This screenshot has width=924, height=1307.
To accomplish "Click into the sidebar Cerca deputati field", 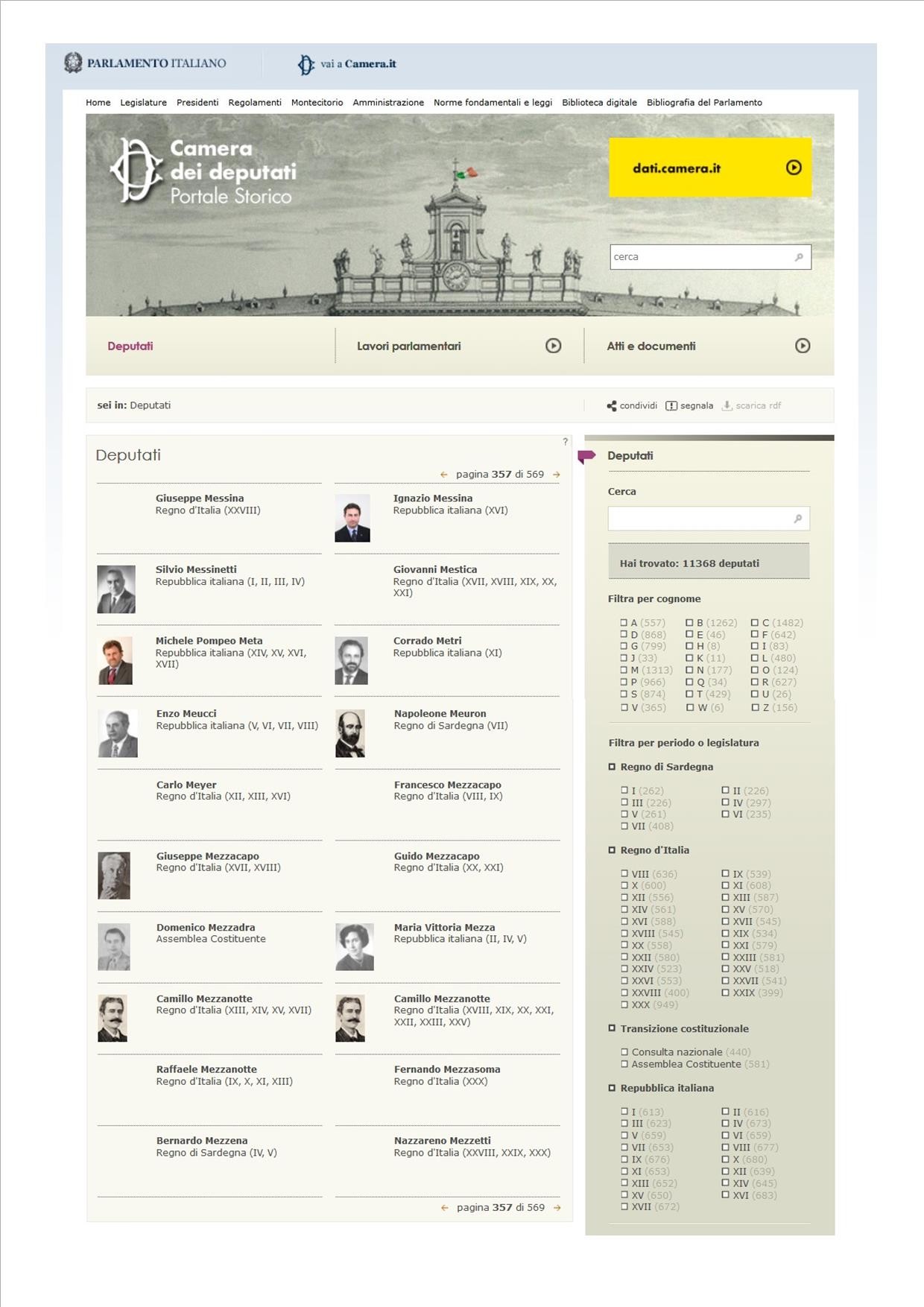I will (709, 519).
